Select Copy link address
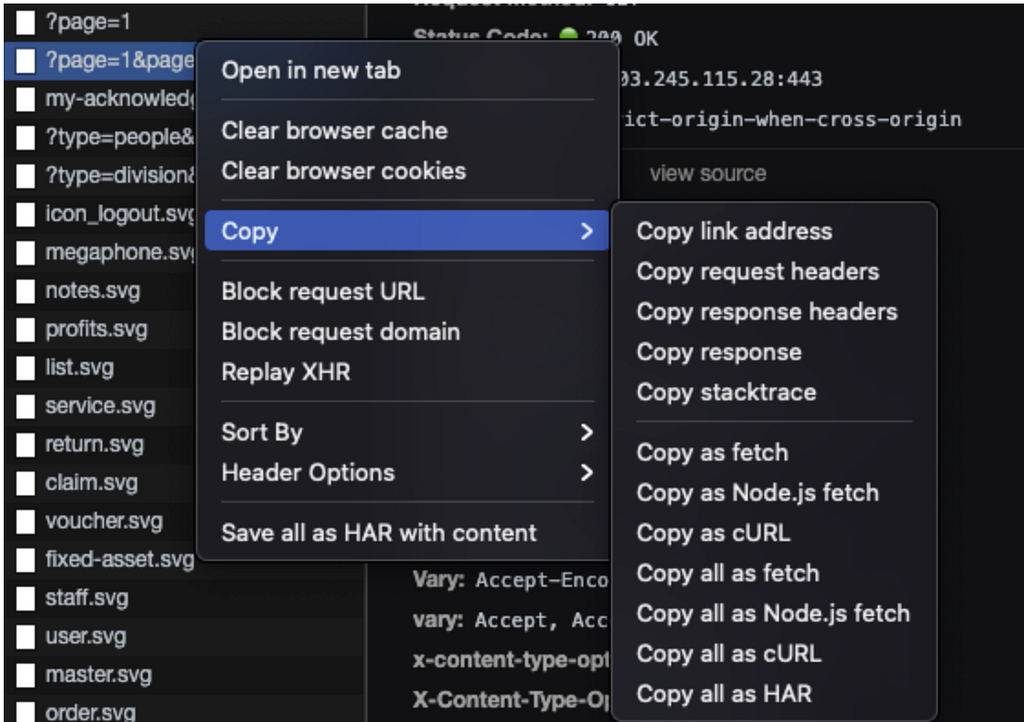Screen dimensions: 1024x722 pyautogui.click(x=734, y=231)
